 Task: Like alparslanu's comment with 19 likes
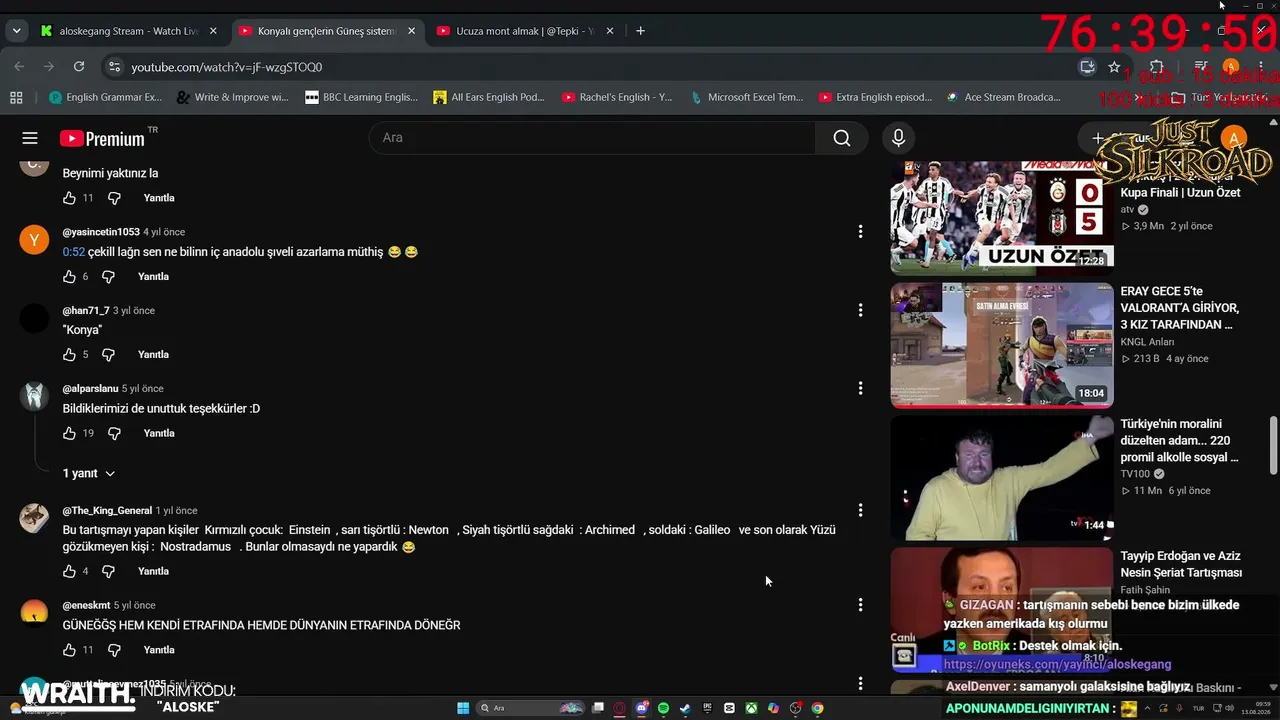(x=69, y=433)
